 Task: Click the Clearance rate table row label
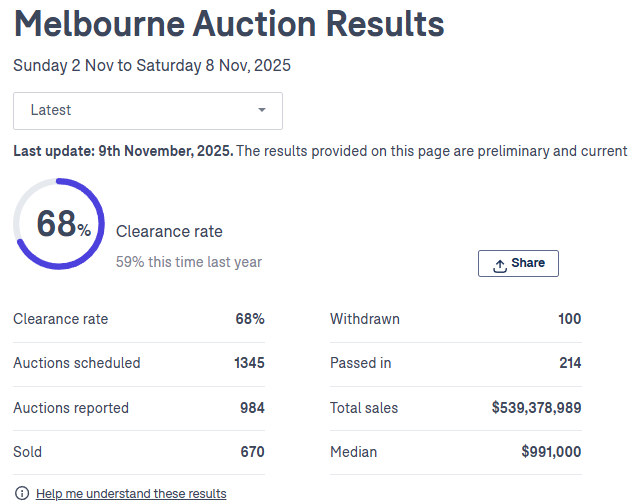(61, 319)
